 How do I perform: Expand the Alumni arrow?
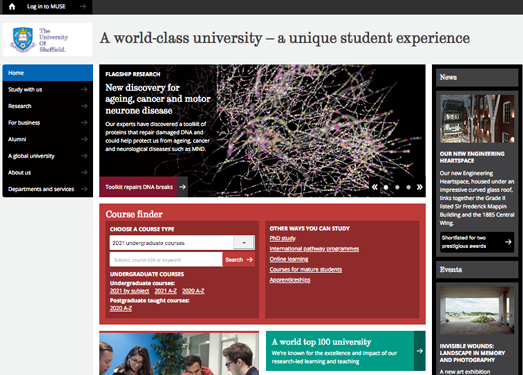pos(84,139)
